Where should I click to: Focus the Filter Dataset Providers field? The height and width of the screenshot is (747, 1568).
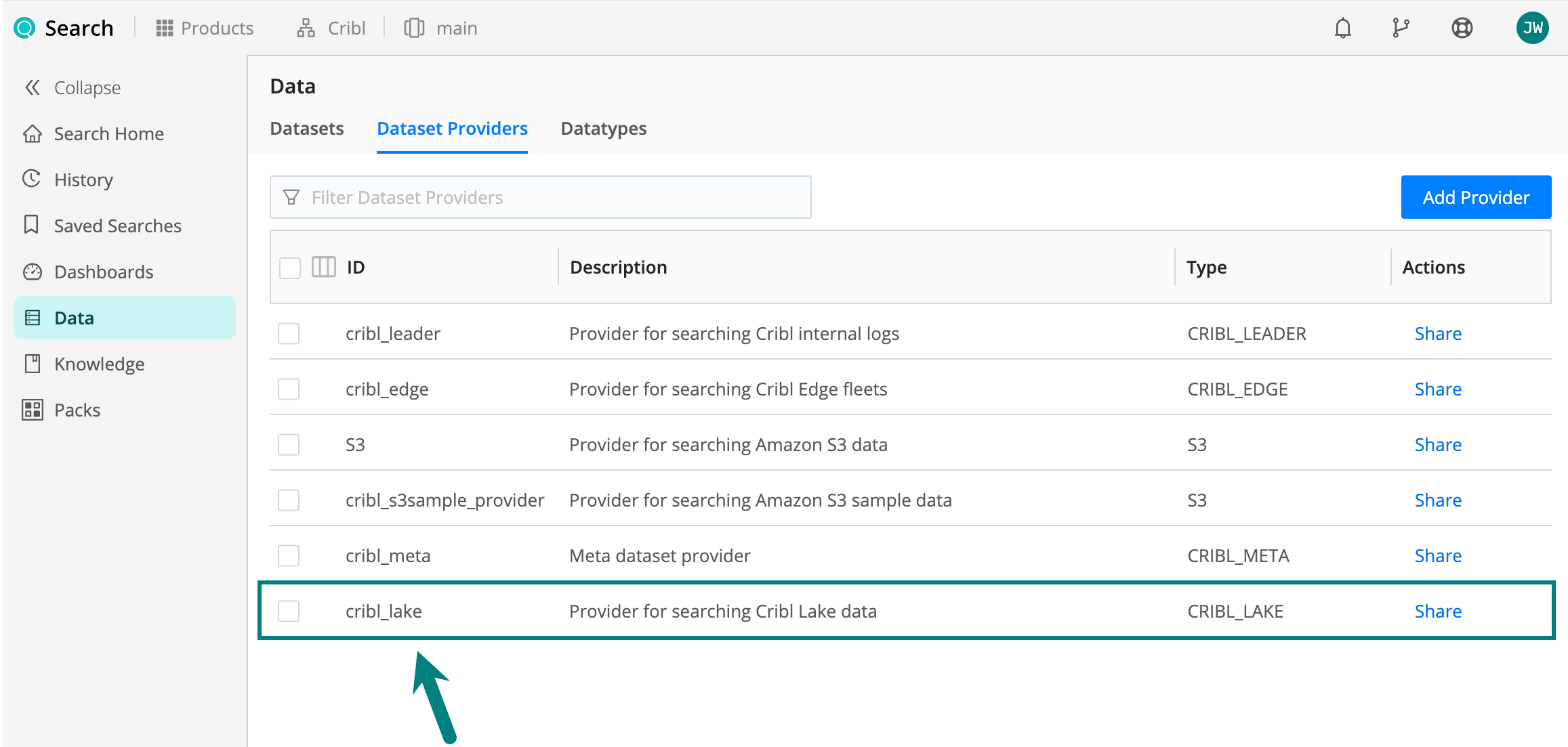pyautogui.click(x=541, y=198)
